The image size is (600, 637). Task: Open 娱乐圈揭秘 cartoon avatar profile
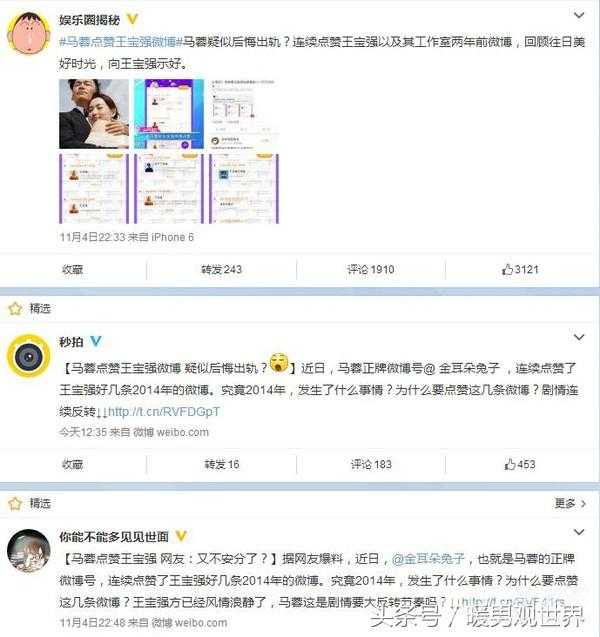[x=29, y=33]
